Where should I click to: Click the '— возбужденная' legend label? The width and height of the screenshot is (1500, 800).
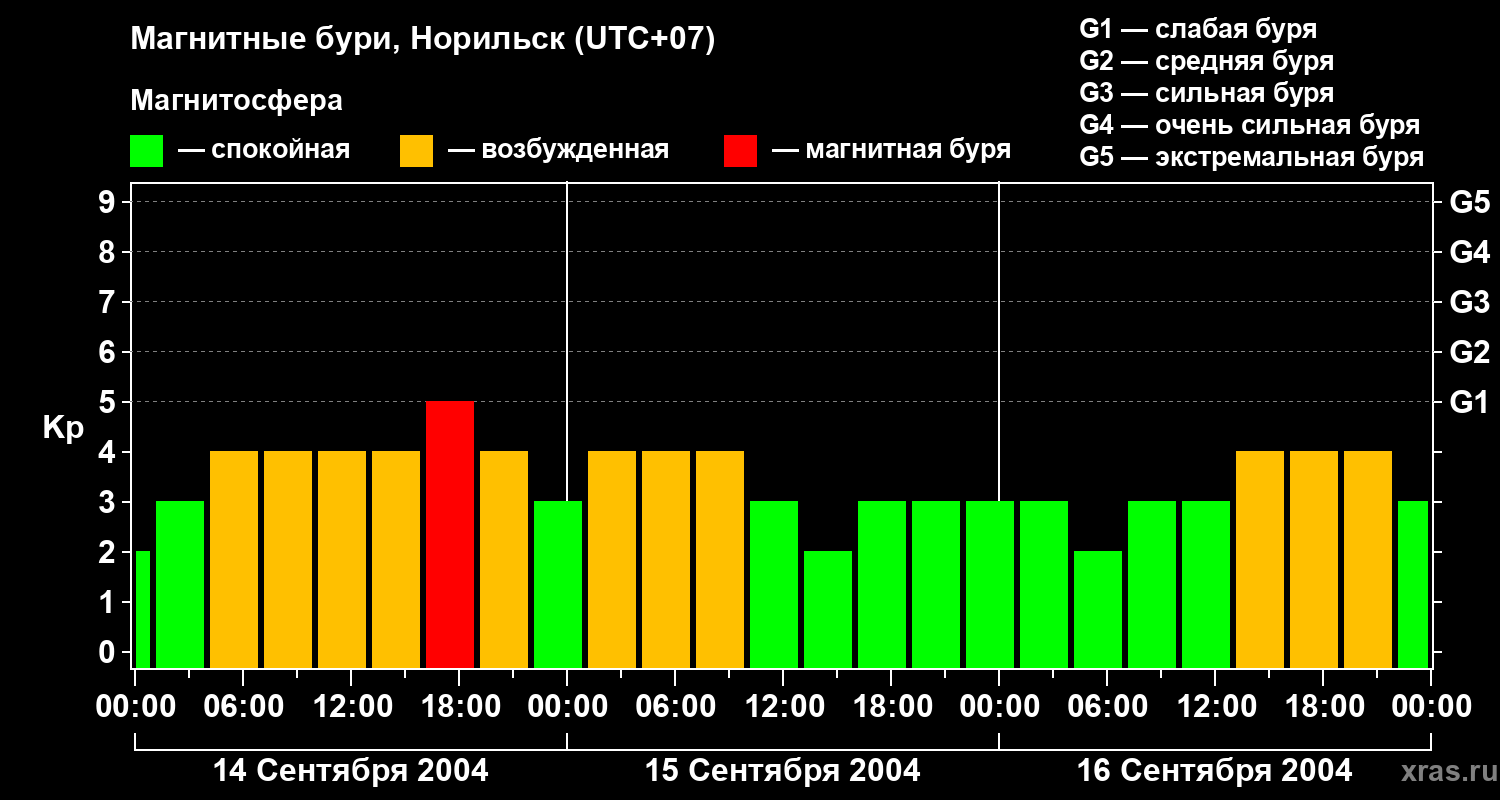pyautogui.click(x=558, y=151)
